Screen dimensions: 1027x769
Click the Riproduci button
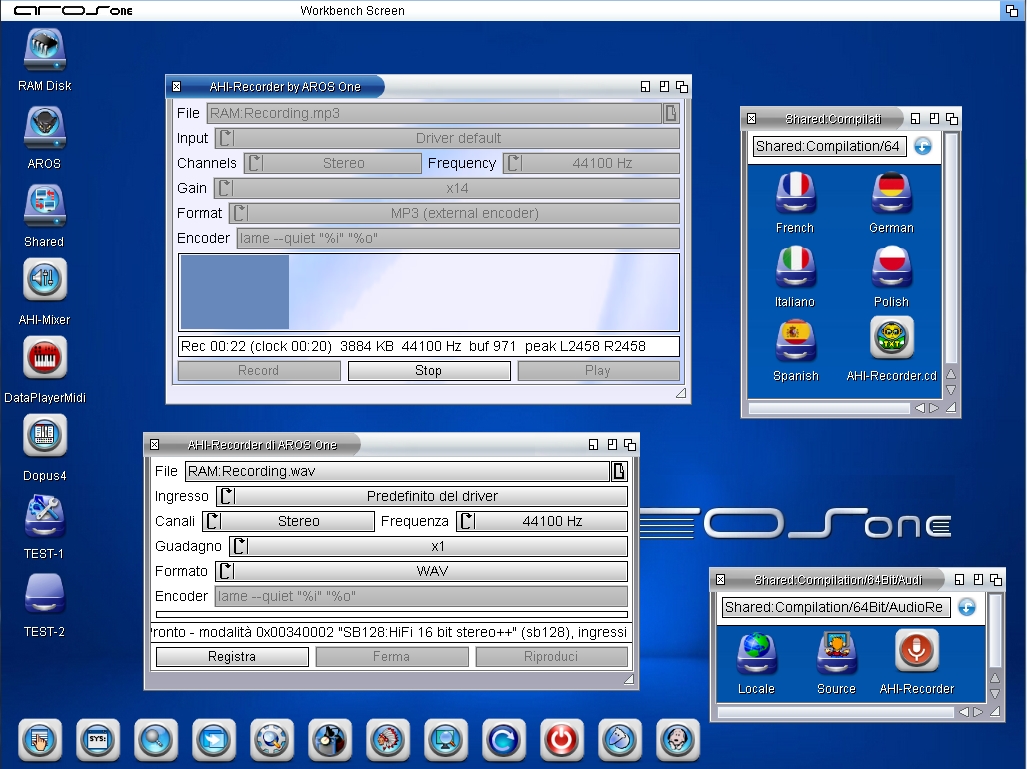(551, 656)
